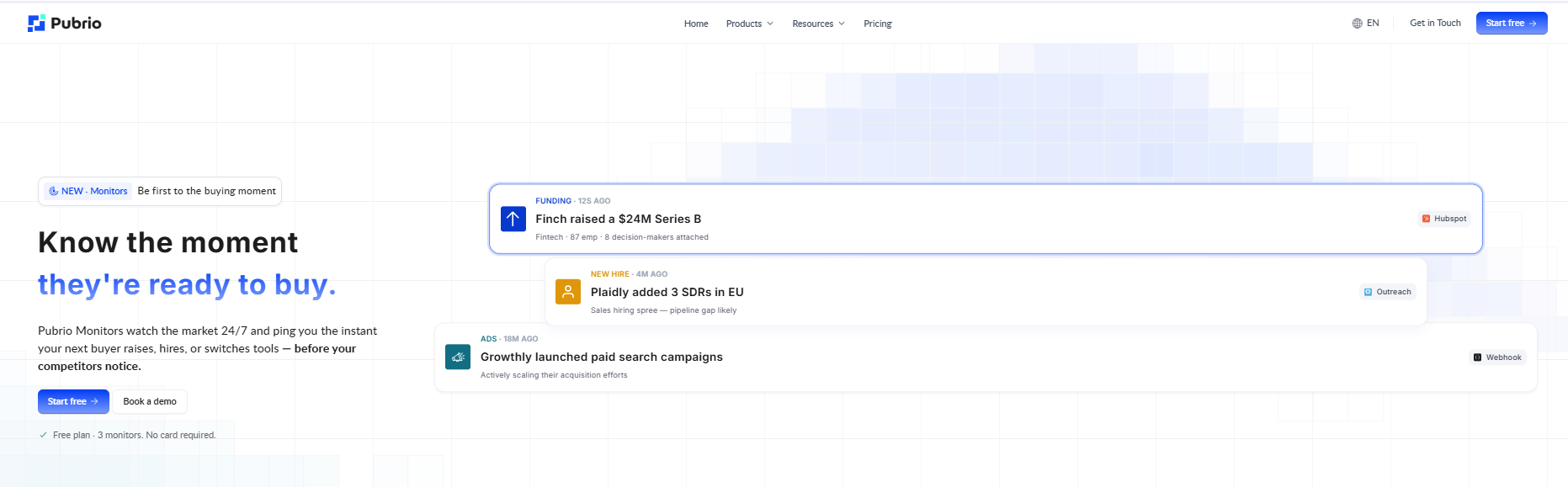
Task: Click the 'NEW HIRE · 4M AGO' label
Action: [629, 274]
